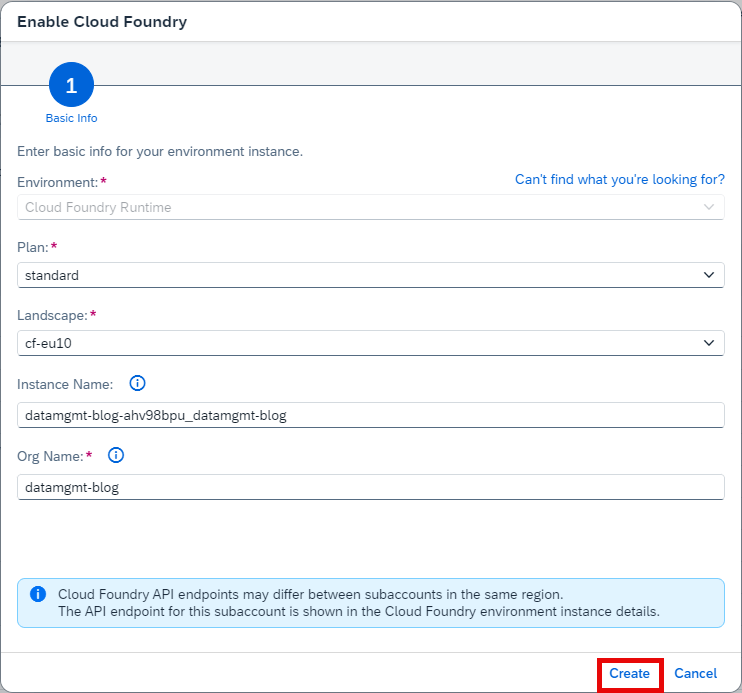Focus the Instance Name text field
Screen dimensions: 742x693
[x=371, y=415]
